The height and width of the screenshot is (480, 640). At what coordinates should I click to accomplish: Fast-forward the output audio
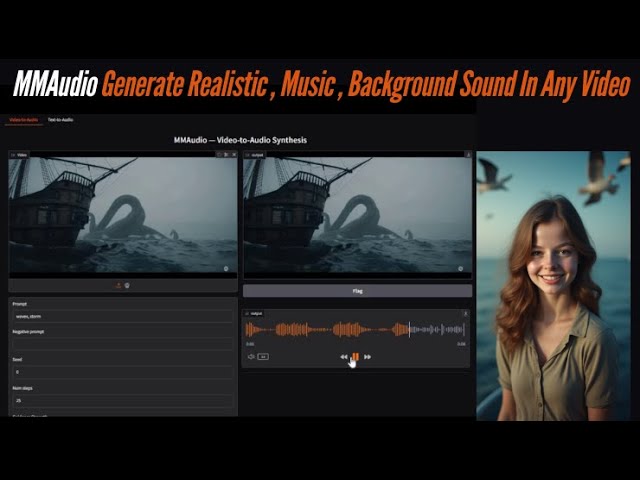point(367,357)
